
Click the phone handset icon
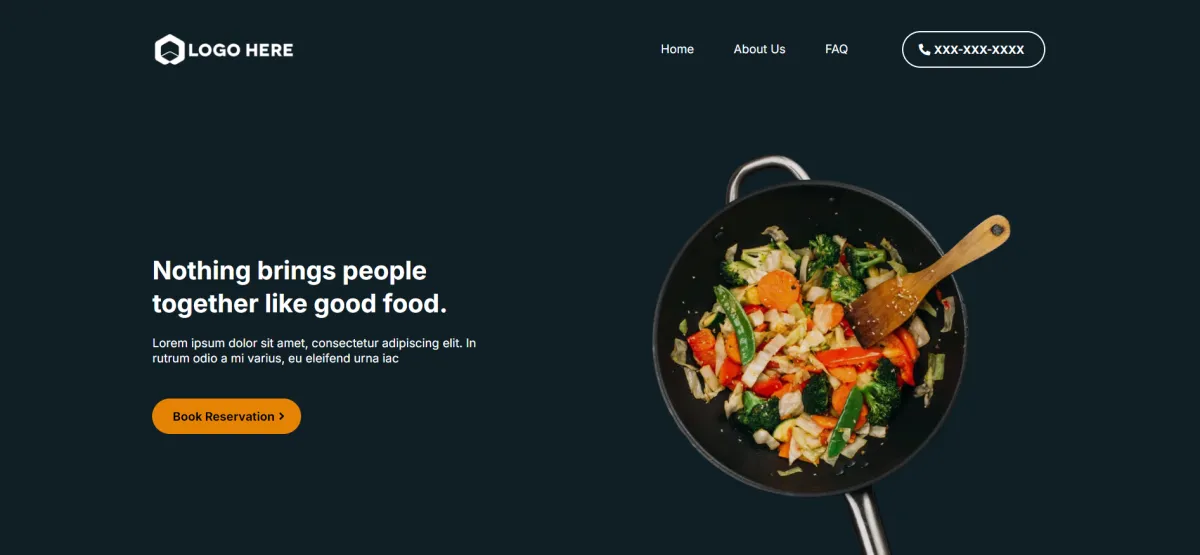(x=924, y=49)
